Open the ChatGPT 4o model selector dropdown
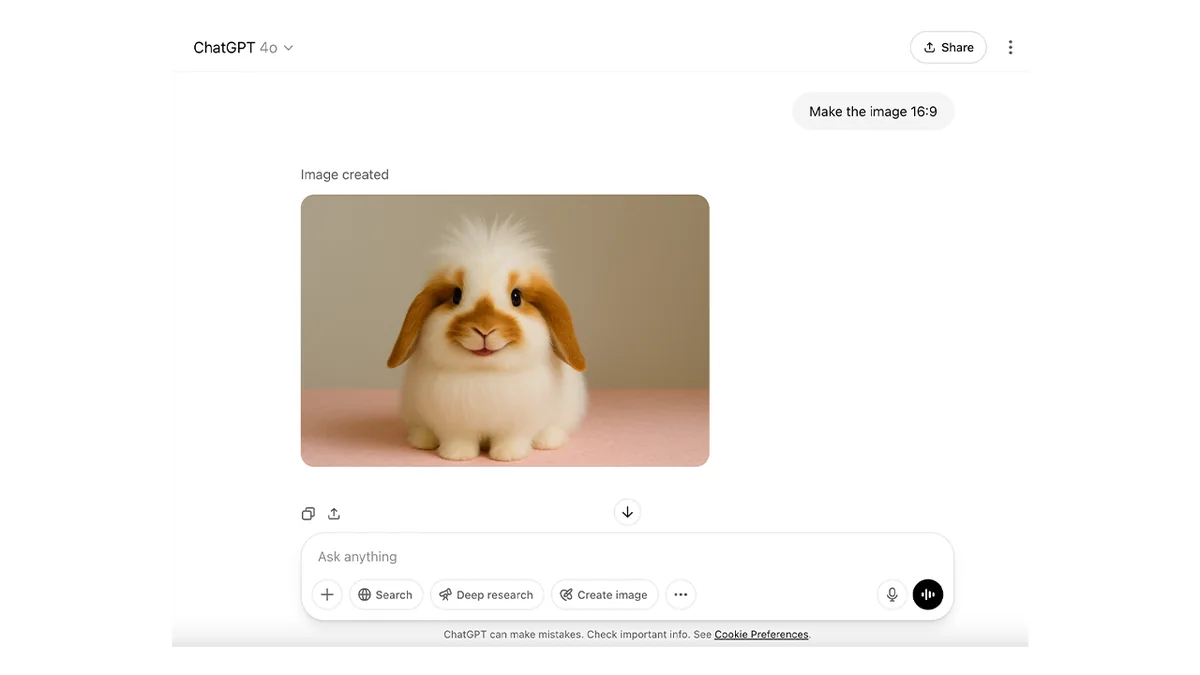The width and height of the screenshot is (1200, 675). click(x=243, y=48)
